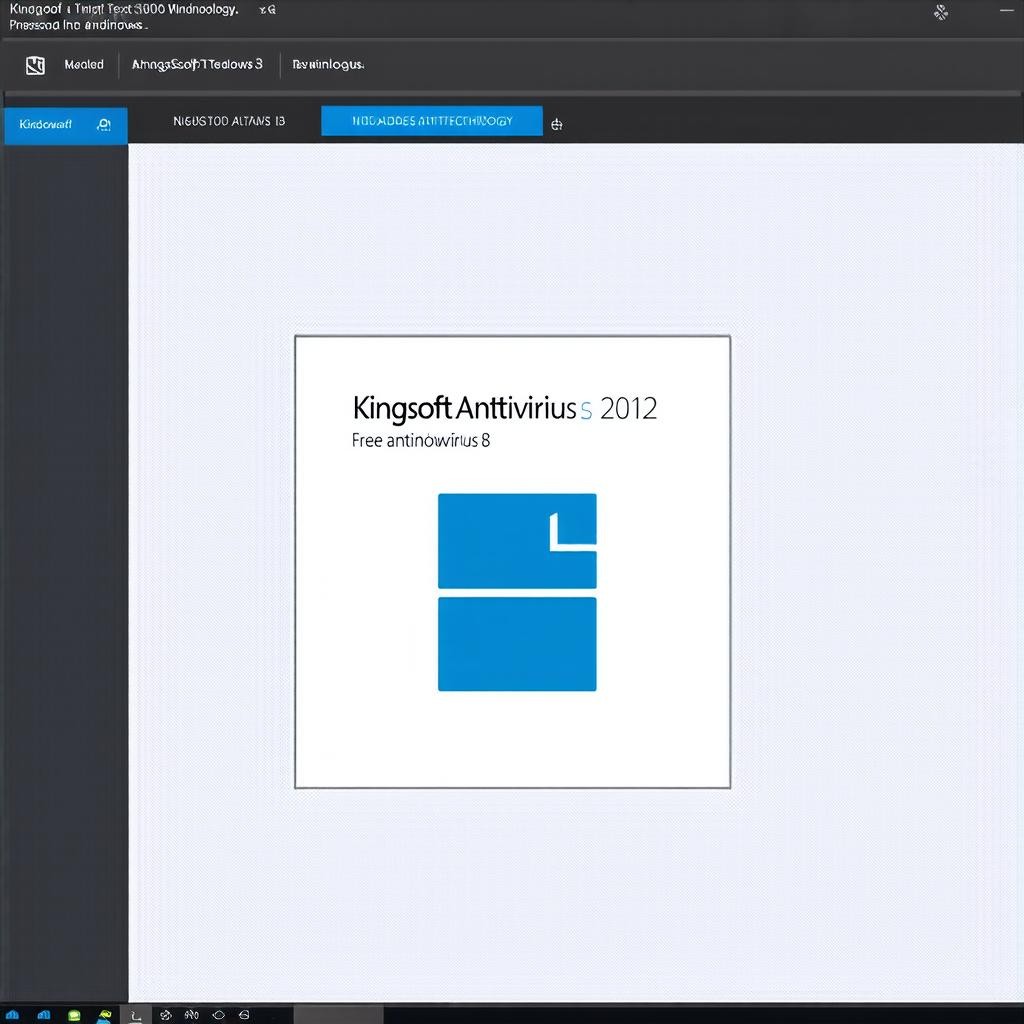
Task: Click the square icon beside the Mealed label
Action: pyautogui.click(x=36, y=66)
